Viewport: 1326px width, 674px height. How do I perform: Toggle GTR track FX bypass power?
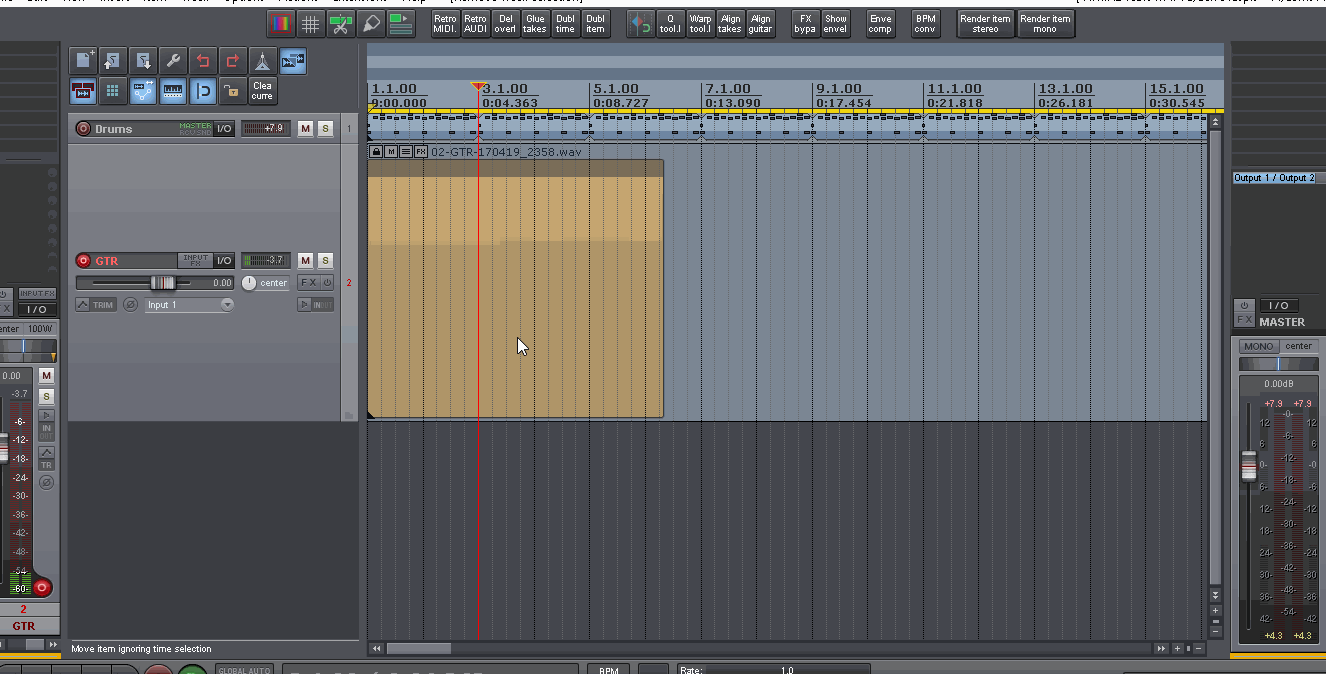(327, 283)
